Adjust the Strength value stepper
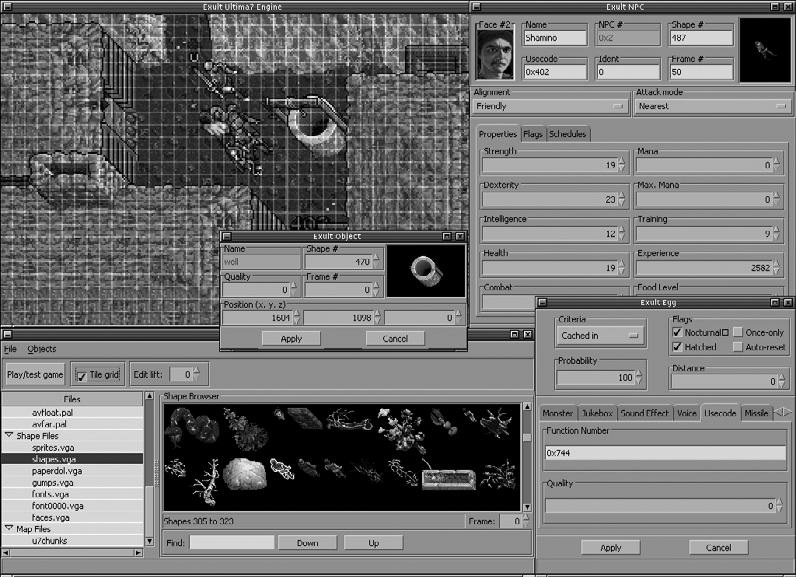This screenshot has height=577, width=796. 622,165
